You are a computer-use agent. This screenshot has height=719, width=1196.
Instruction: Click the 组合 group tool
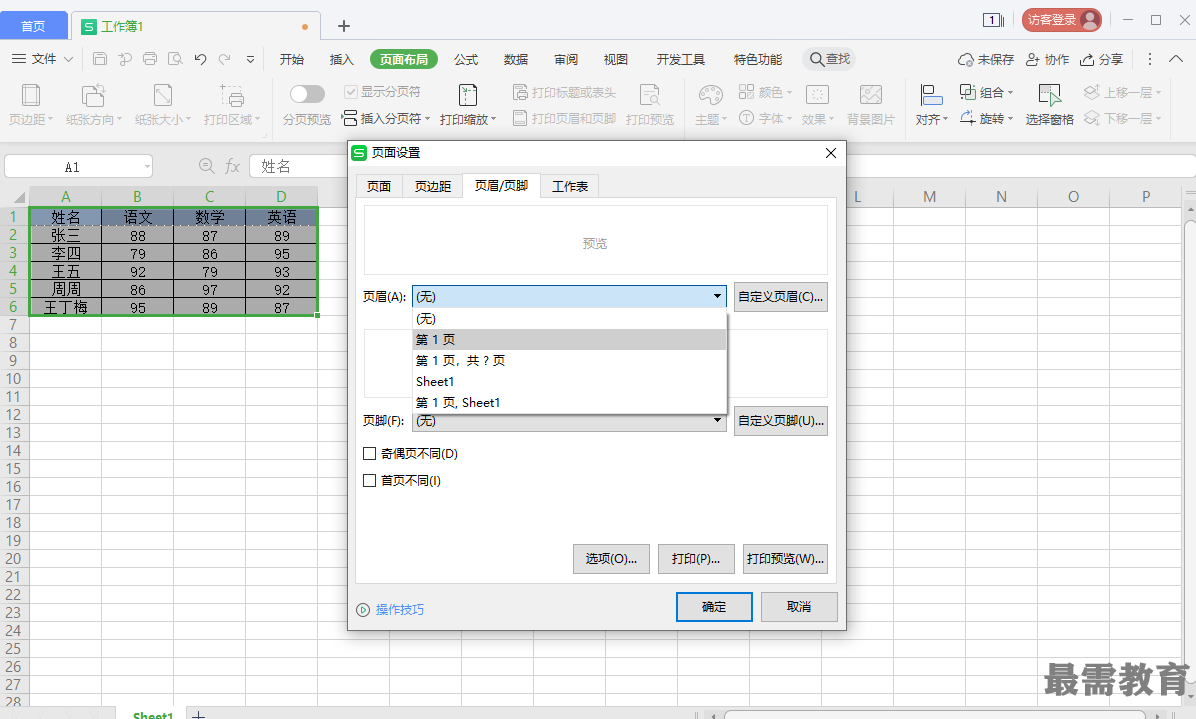(x=986, y=92)
